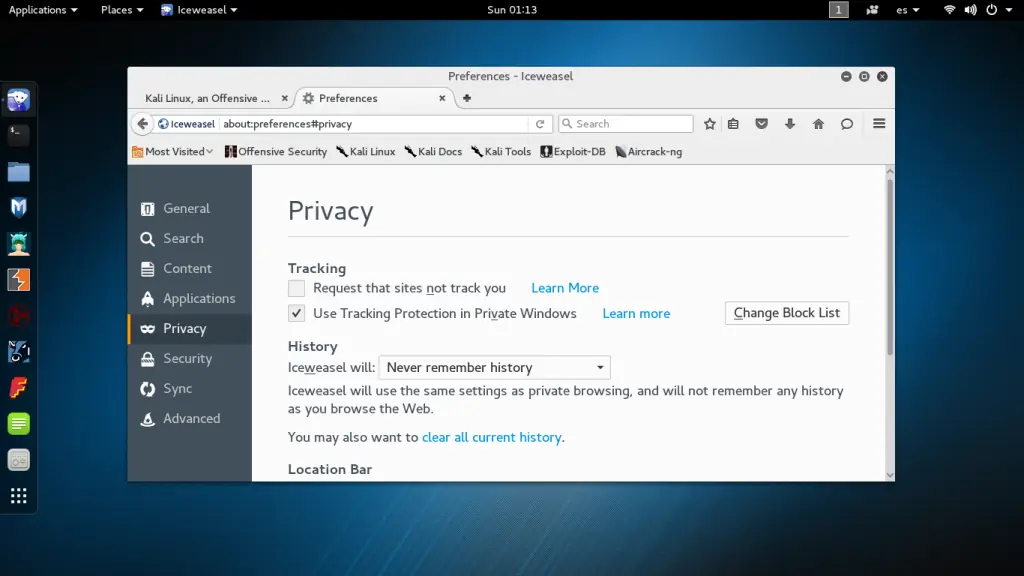The image size is (1024, 576).
Task: Open the es keyboard layout dropdown
Action: click(x=908, y=10)
